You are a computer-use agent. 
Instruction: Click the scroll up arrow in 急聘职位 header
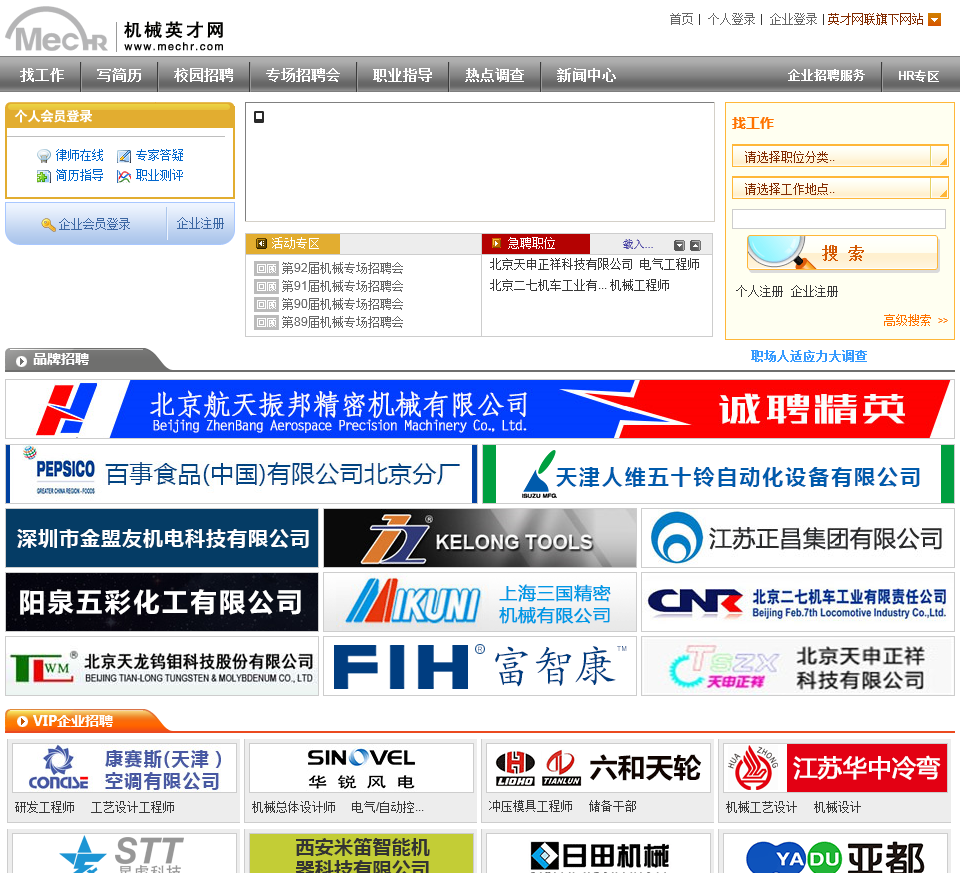click(696, 245)
